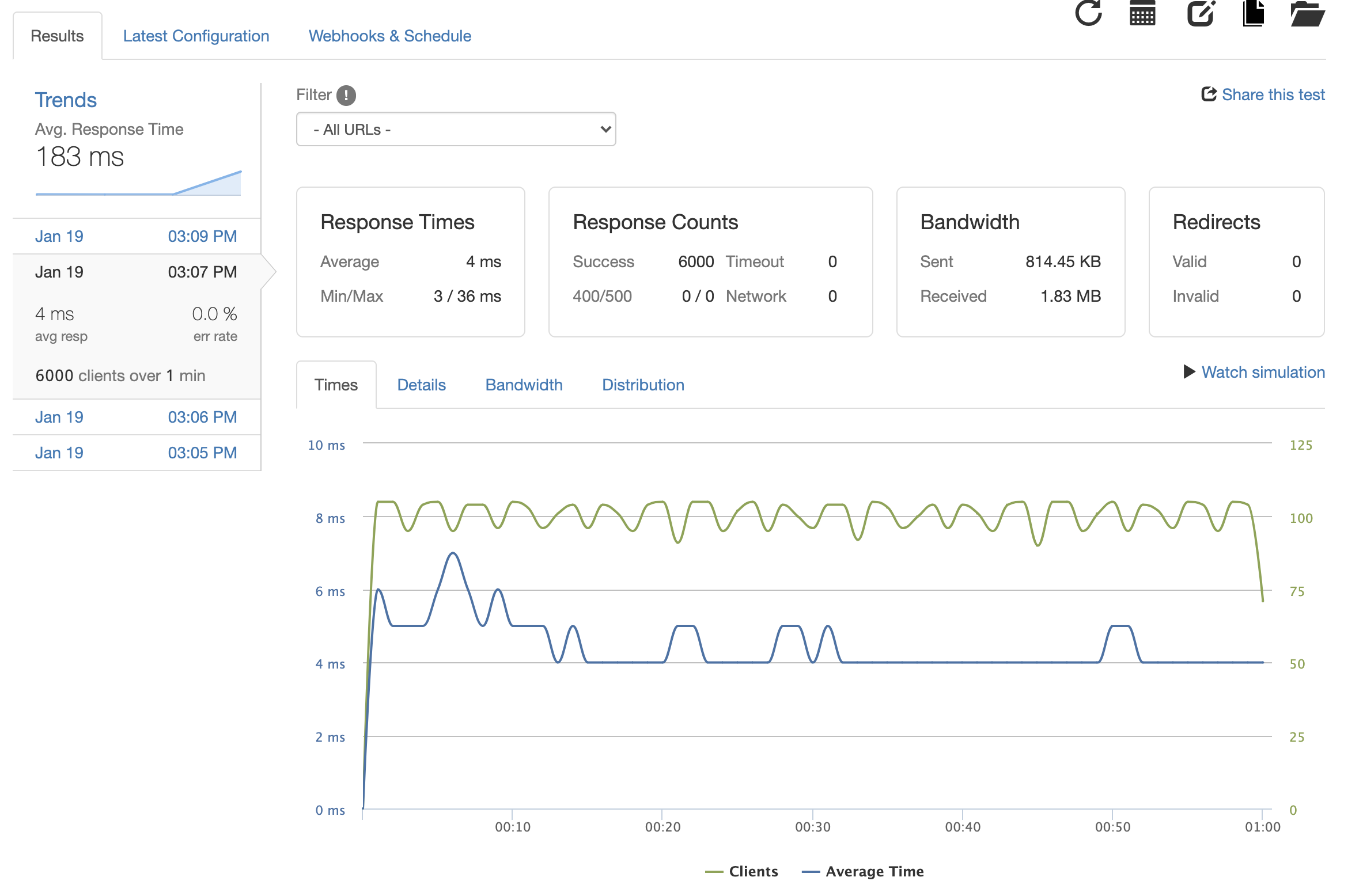Open the Jan 19 03:09 PM result

tap(137, 236)
